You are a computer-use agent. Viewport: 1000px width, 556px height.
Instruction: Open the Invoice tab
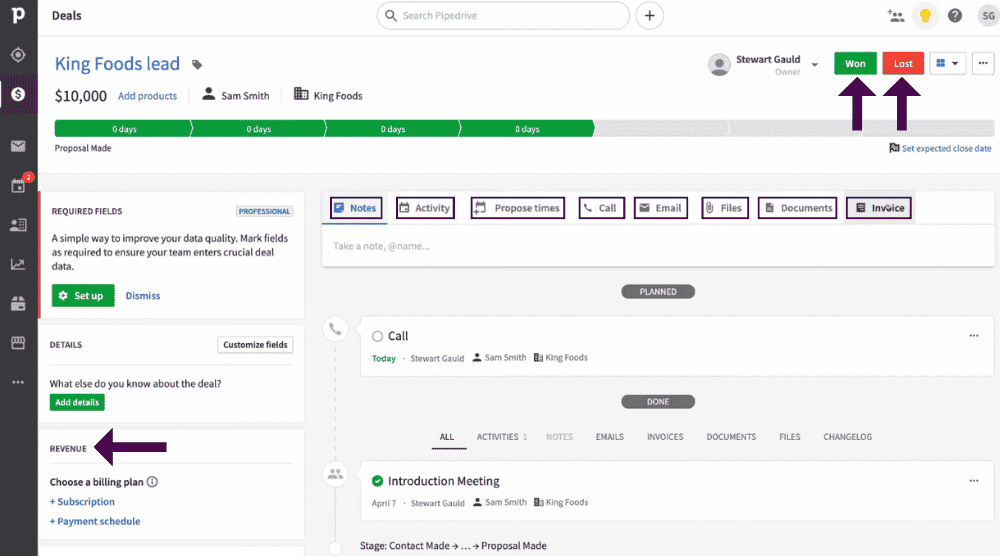[879, 208]
